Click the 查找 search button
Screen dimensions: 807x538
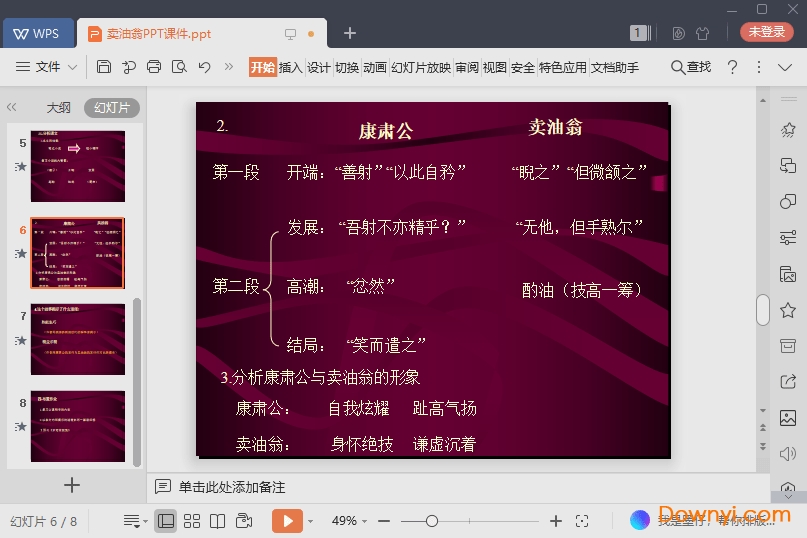(691, 67)
